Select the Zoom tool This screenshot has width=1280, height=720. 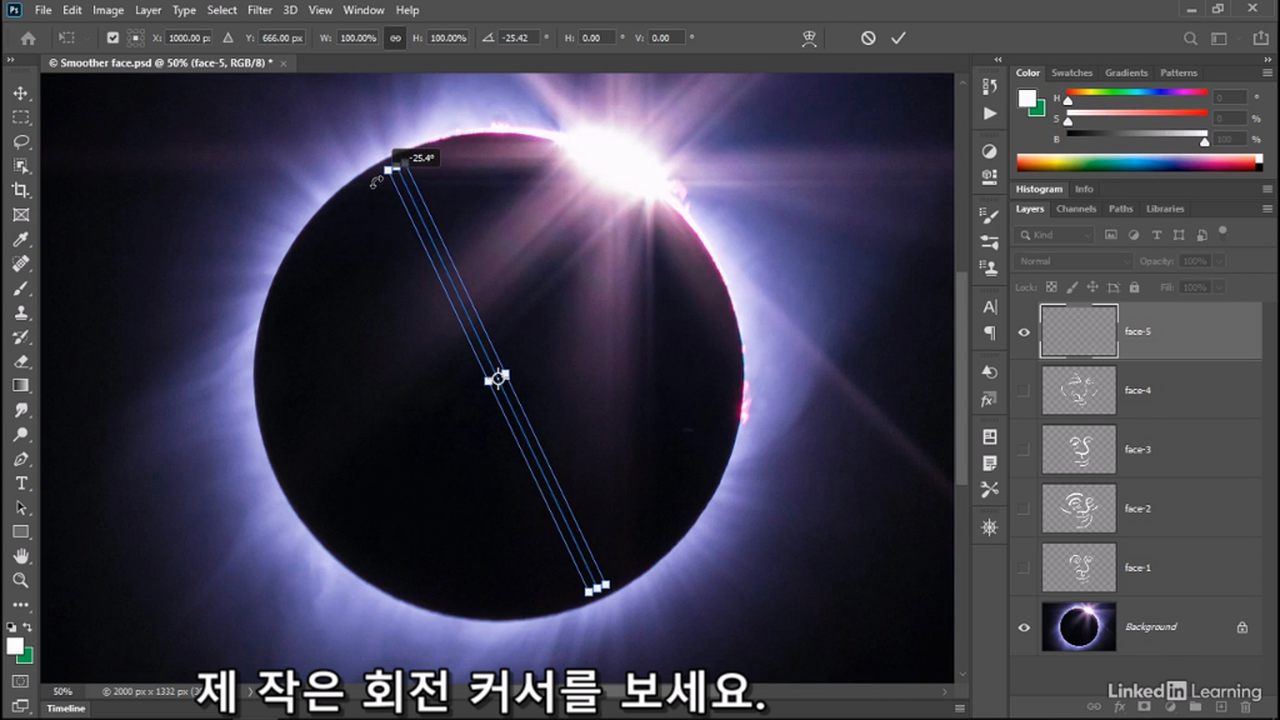[20, 580]
